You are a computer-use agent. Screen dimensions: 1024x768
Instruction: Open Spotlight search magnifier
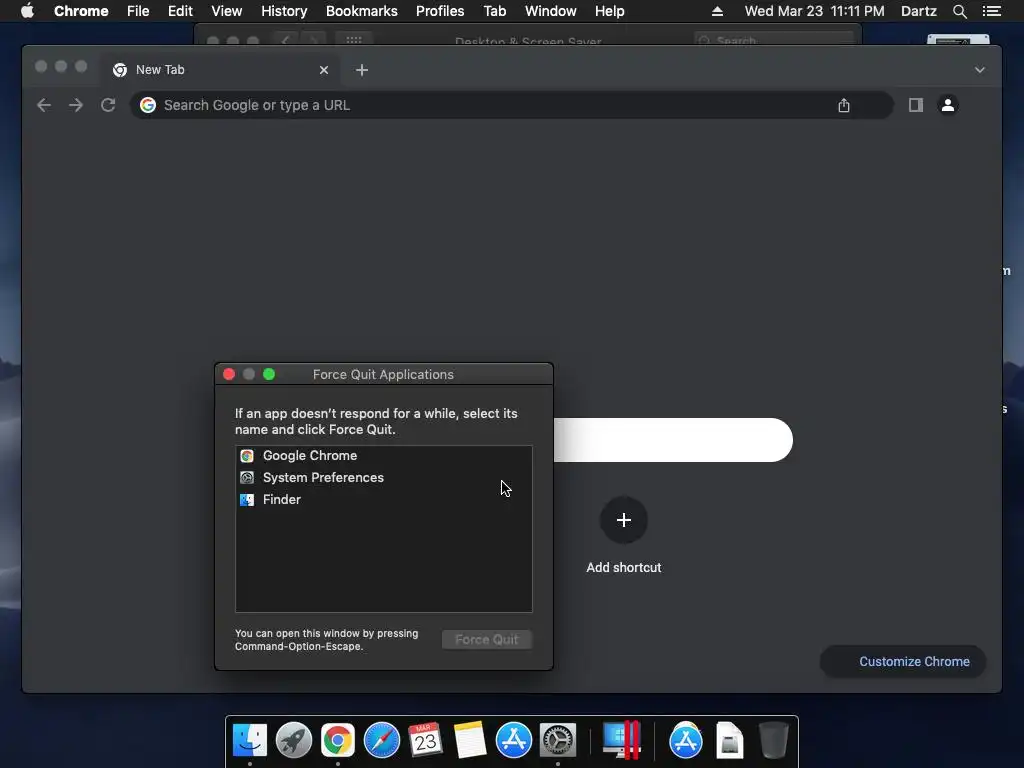click(959, 11)
